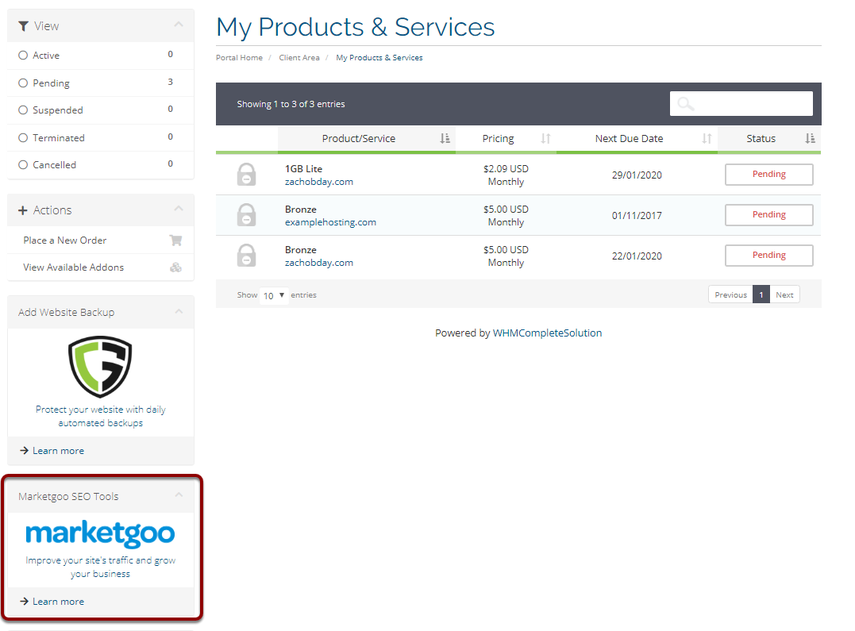The width and height of the screenshot is (855, 631).
Task: Collapse the Marketgoo SEO Tools panel
Action: (x=178, y=495)
